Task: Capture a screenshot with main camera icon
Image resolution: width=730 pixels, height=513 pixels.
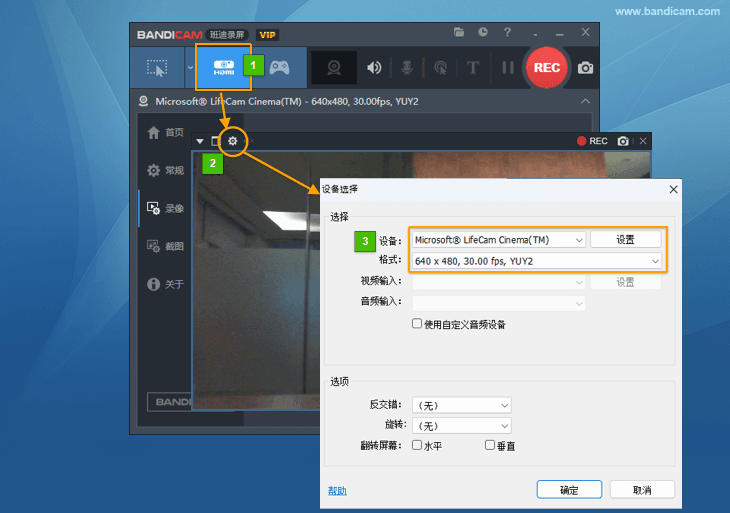Action: [x=585, y=68]
